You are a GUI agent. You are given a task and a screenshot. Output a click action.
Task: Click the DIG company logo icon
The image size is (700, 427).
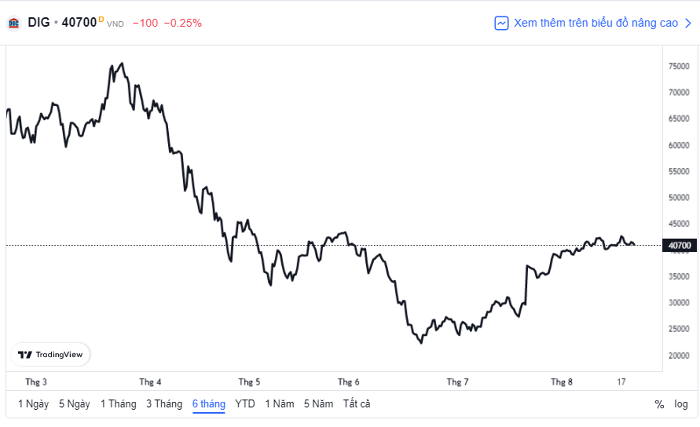pos(14,23)
